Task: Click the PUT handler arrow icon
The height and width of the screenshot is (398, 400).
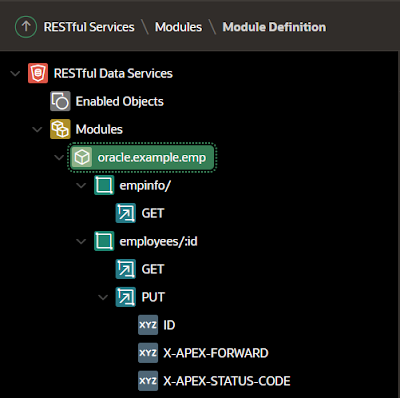Action: click(126, 297)
